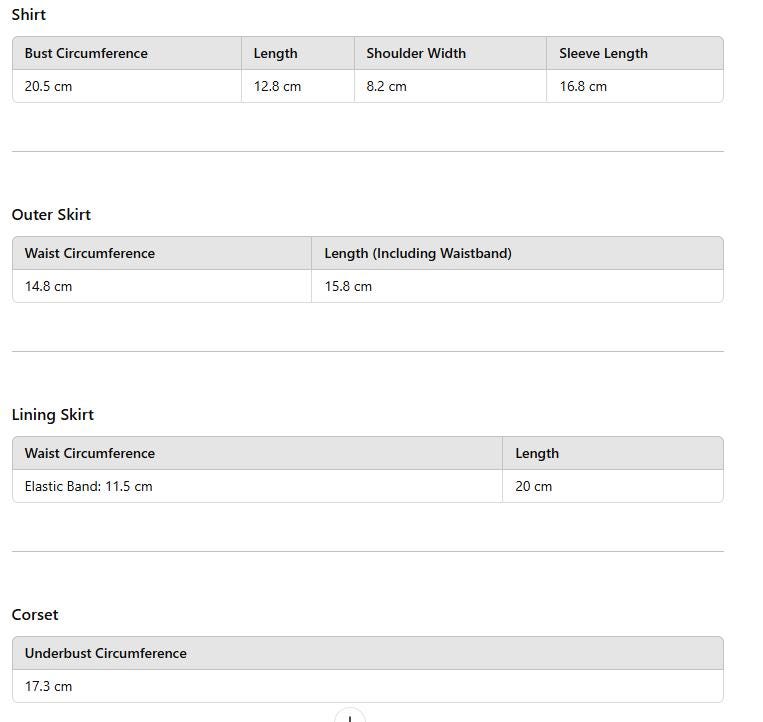Click the Corset section heading
The height and width of the screenshot is (722, 763).
[35, 615]
